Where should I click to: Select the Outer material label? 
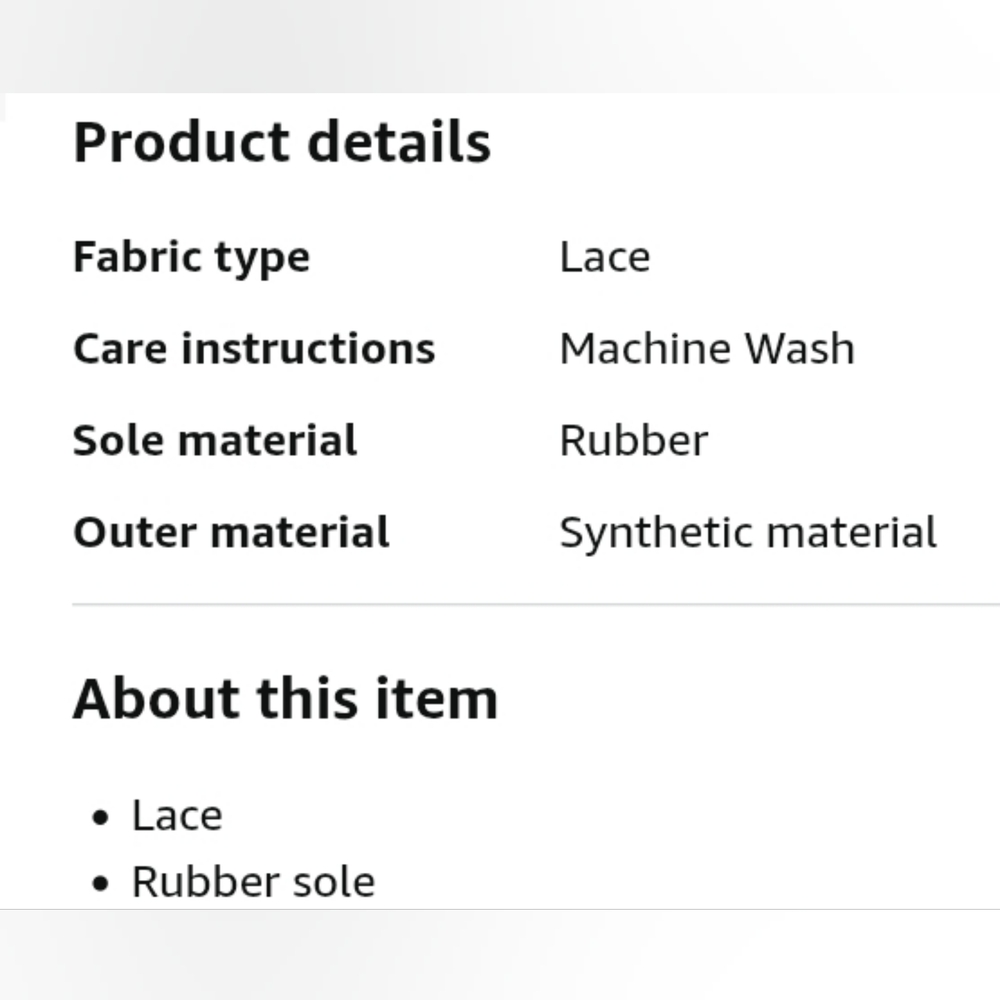[x=231, y=532]
